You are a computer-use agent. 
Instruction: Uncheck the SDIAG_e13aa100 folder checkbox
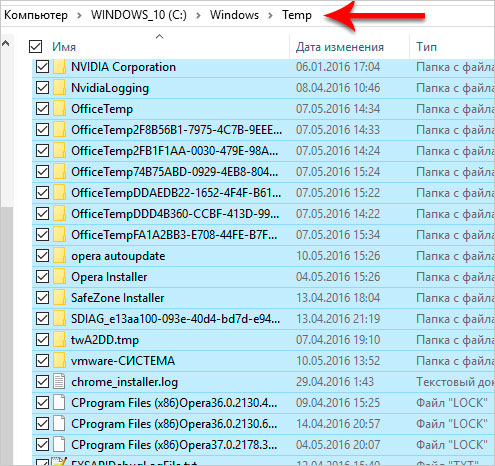42,319
